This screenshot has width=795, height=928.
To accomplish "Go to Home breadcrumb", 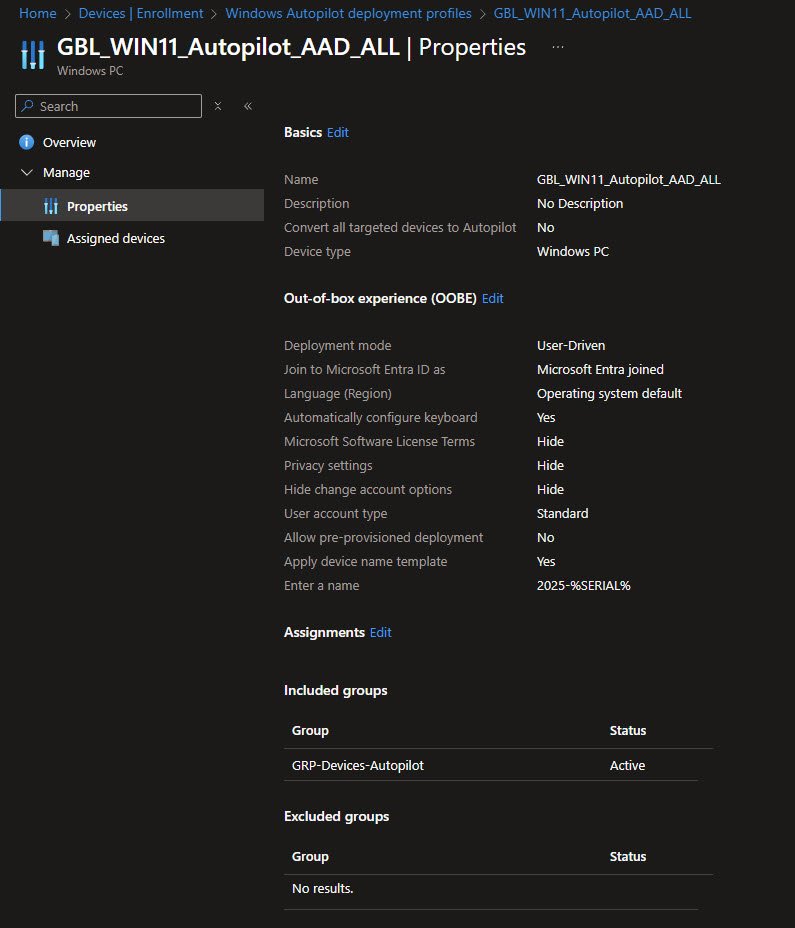I will 38,13.
